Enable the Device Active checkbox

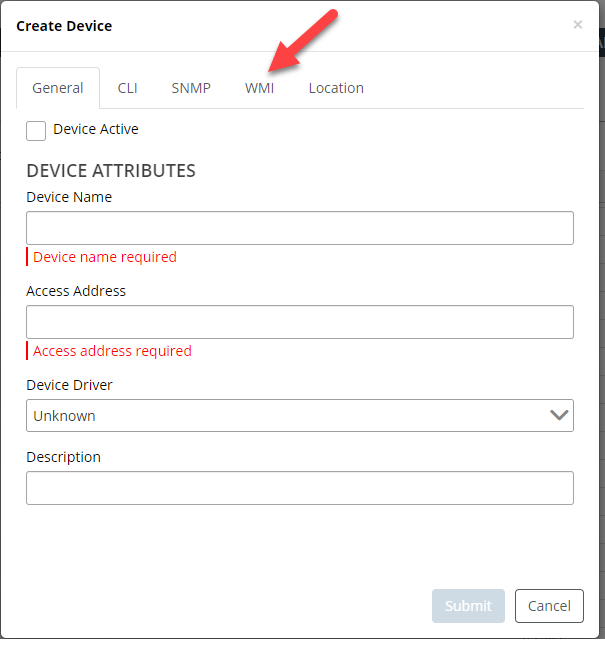point(36,131)
